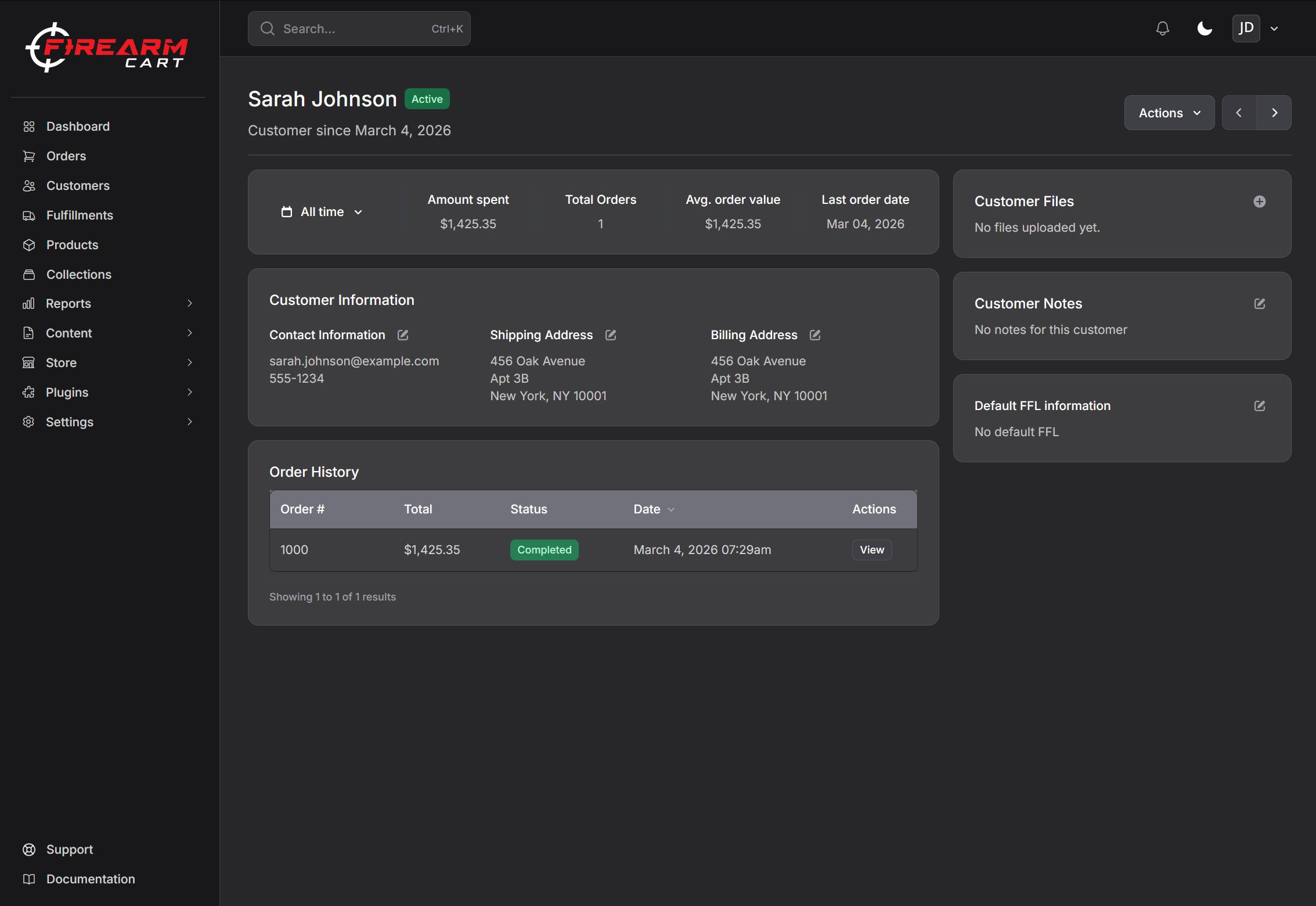
Task: Click the March 4, 2026 07:29am date
Action: [702, 550]
